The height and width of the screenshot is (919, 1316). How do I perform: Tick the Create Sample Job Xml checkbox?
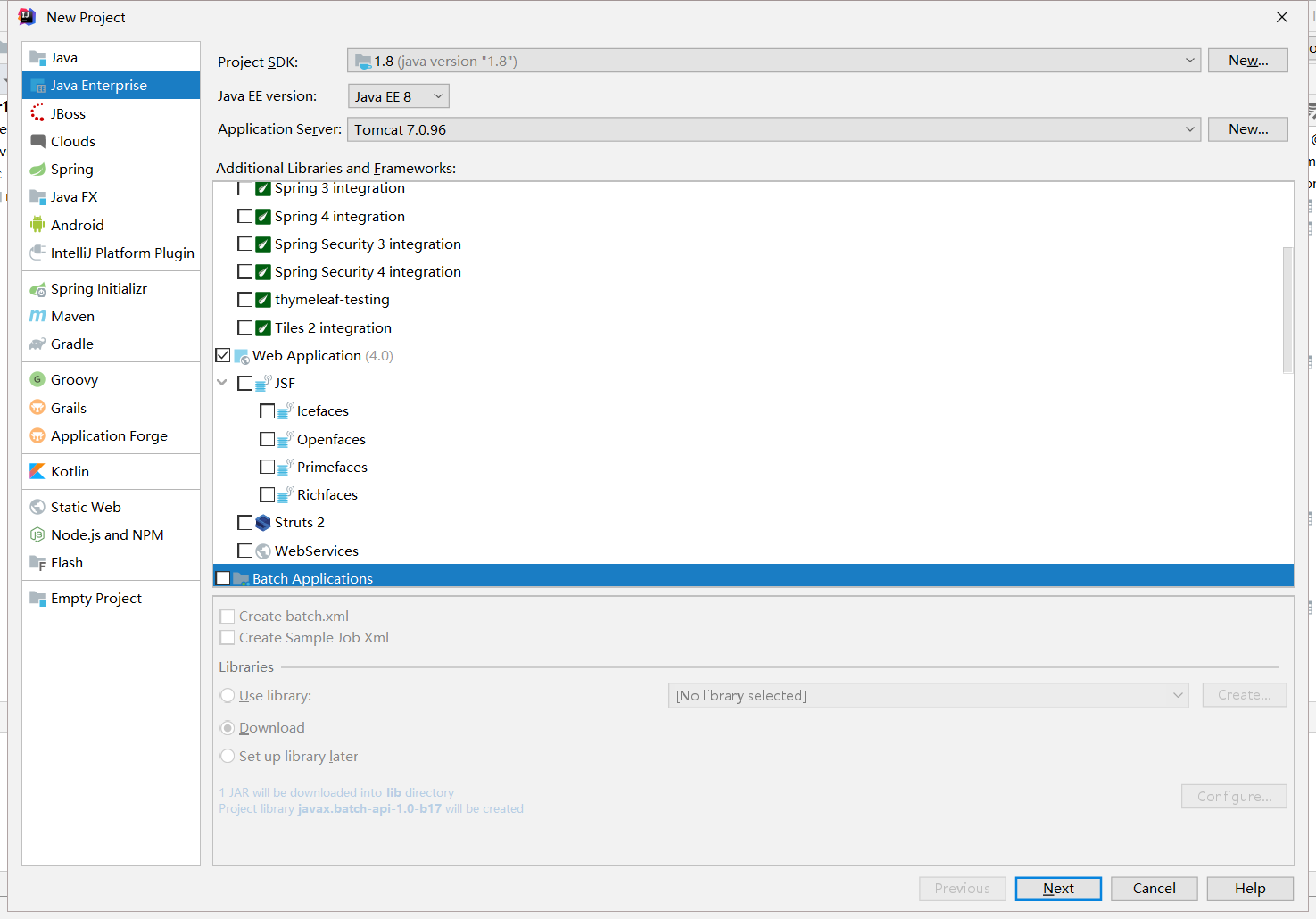(228, 638)
